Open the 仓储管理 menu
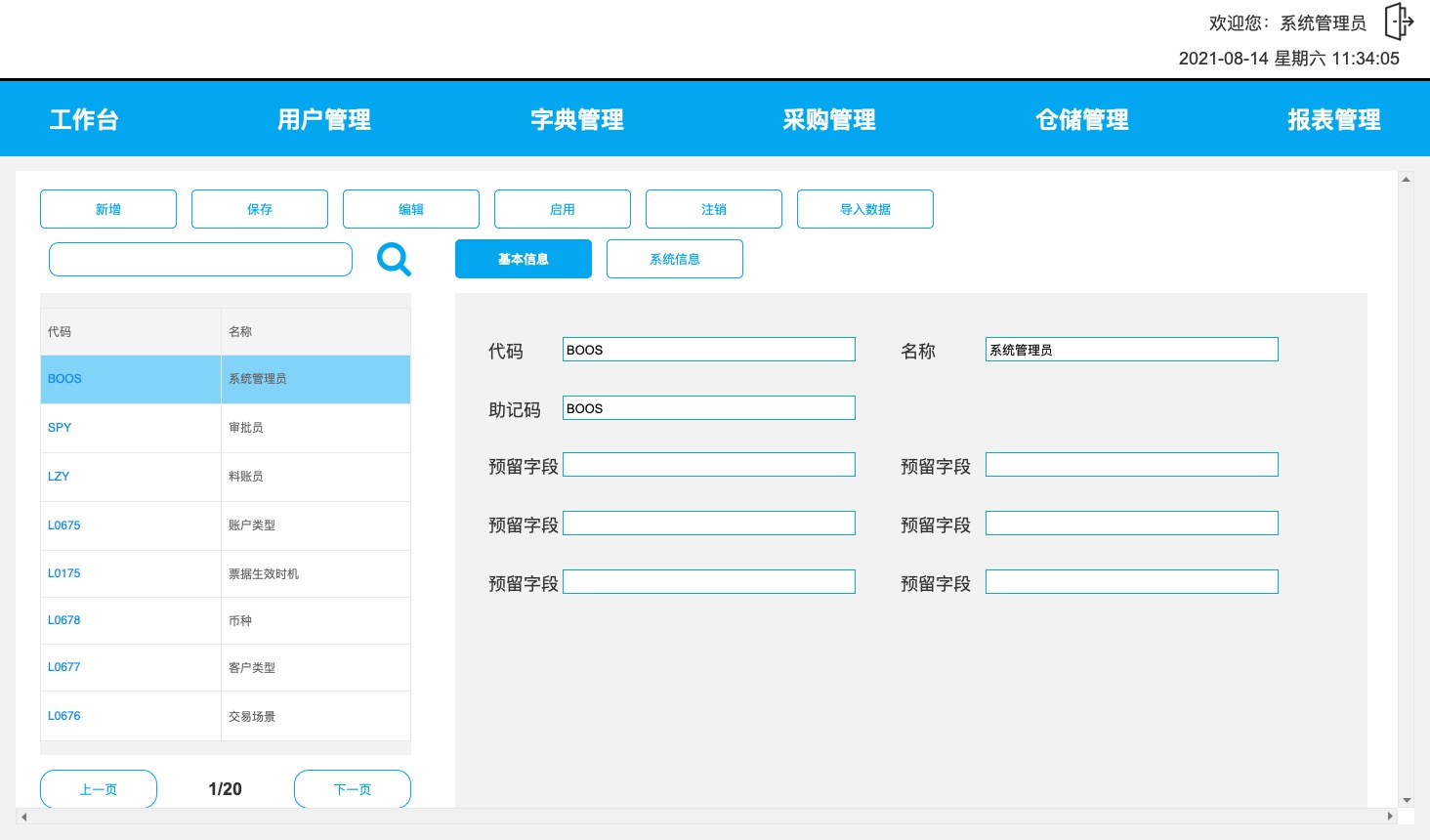The width and height of the screenshot is (1430, 840). 1082,119
